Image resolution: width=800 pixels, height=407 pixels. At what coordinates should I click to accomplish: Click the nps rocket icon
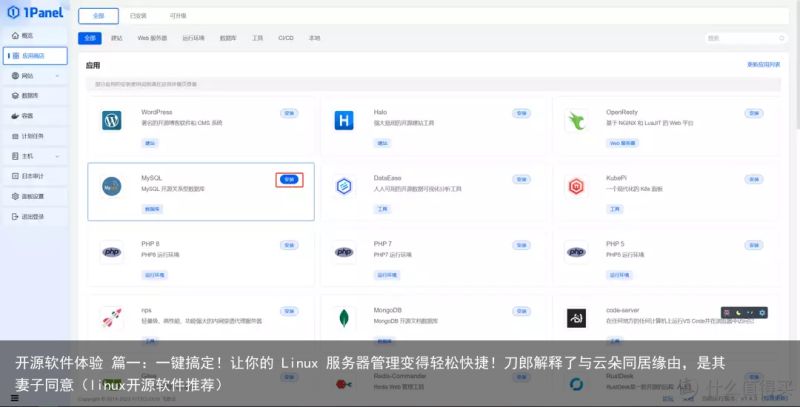(x=112, y=318)
